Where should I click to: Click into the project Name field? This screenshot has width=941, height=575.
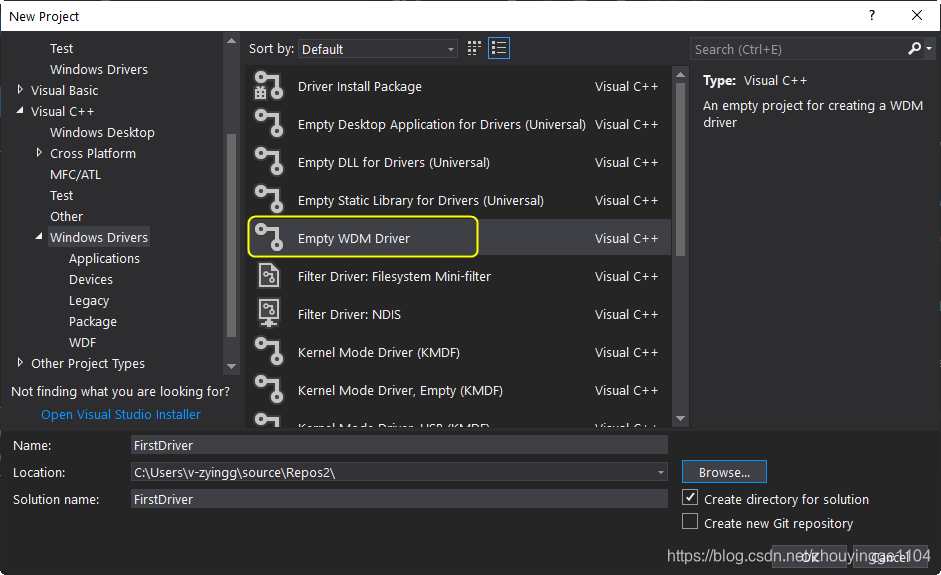point(399,445)
